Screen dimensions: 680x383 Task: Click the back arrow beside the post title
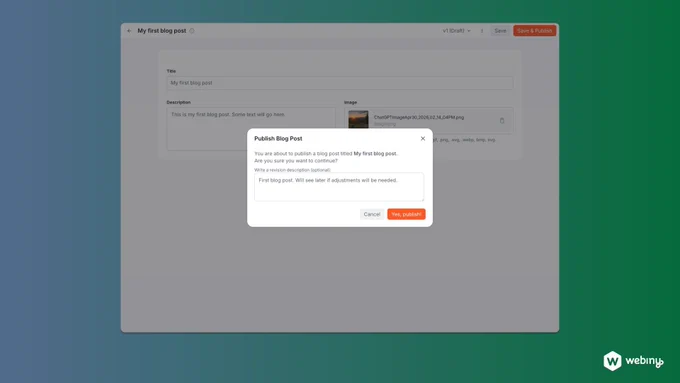pyautogui.click(x=129, y=31)
